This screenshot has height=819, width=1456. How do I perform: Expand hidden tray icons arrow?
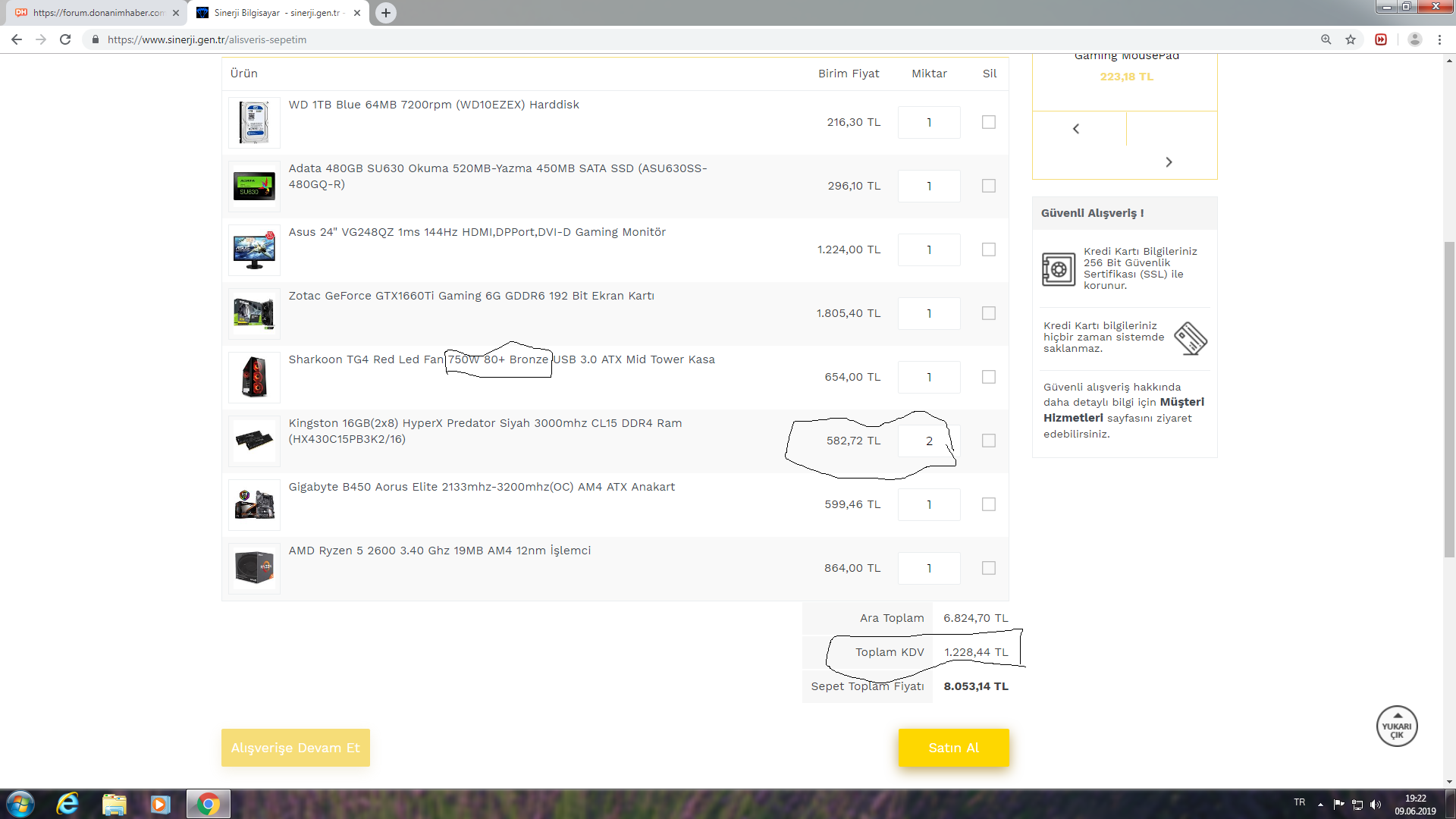(1320, 805)
